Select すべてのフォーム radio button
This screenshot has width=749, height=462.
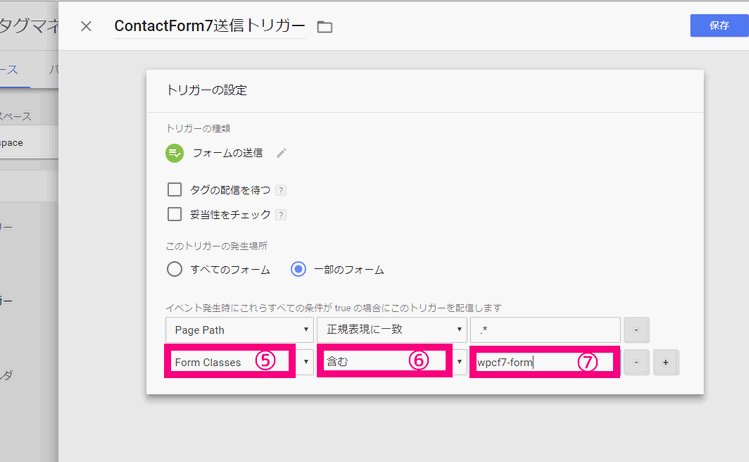(174, 269)
